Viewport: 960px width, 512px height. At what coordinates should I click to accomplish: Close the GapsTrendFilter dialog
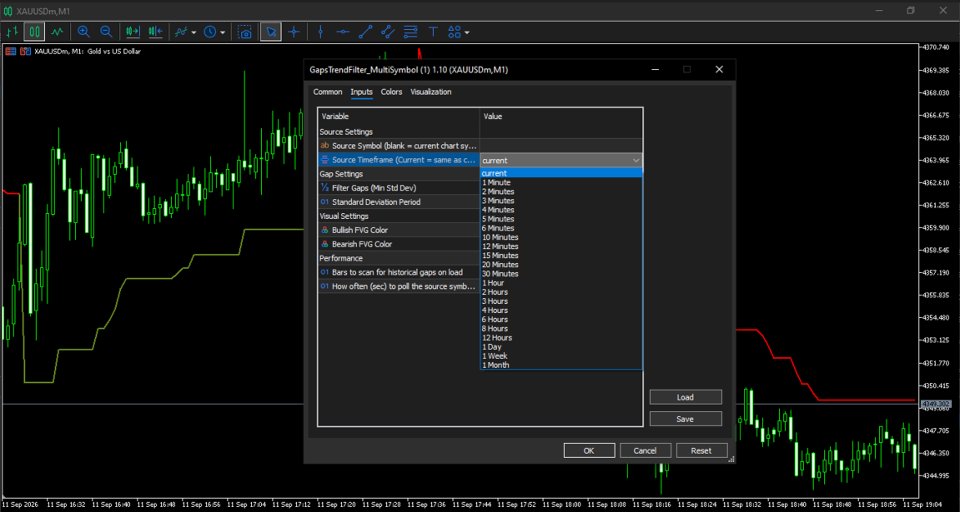pyautogui.click(x=719, y=70)
